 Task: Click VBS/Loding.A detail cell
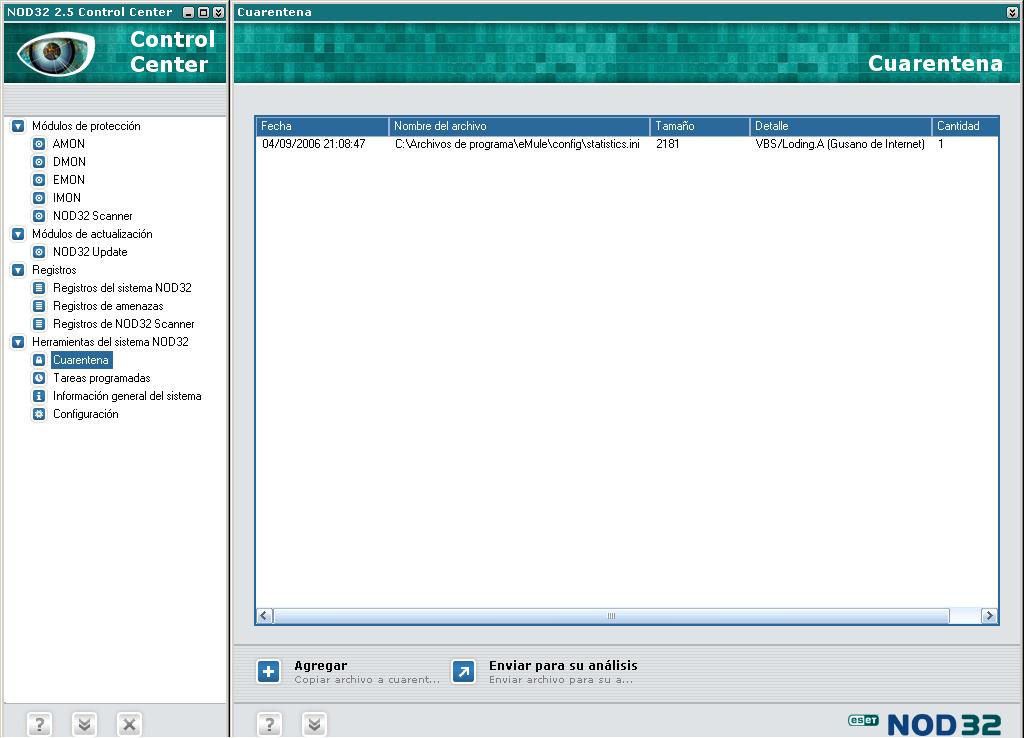[840, 144]
